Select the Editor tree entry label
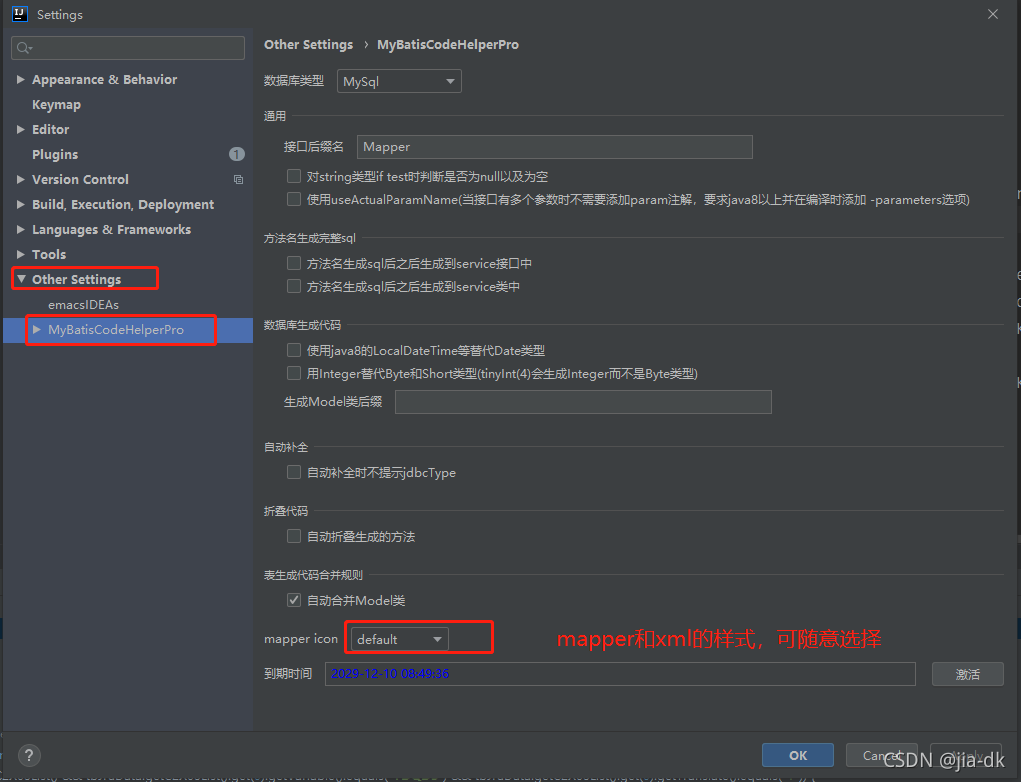 click(51, 130)
